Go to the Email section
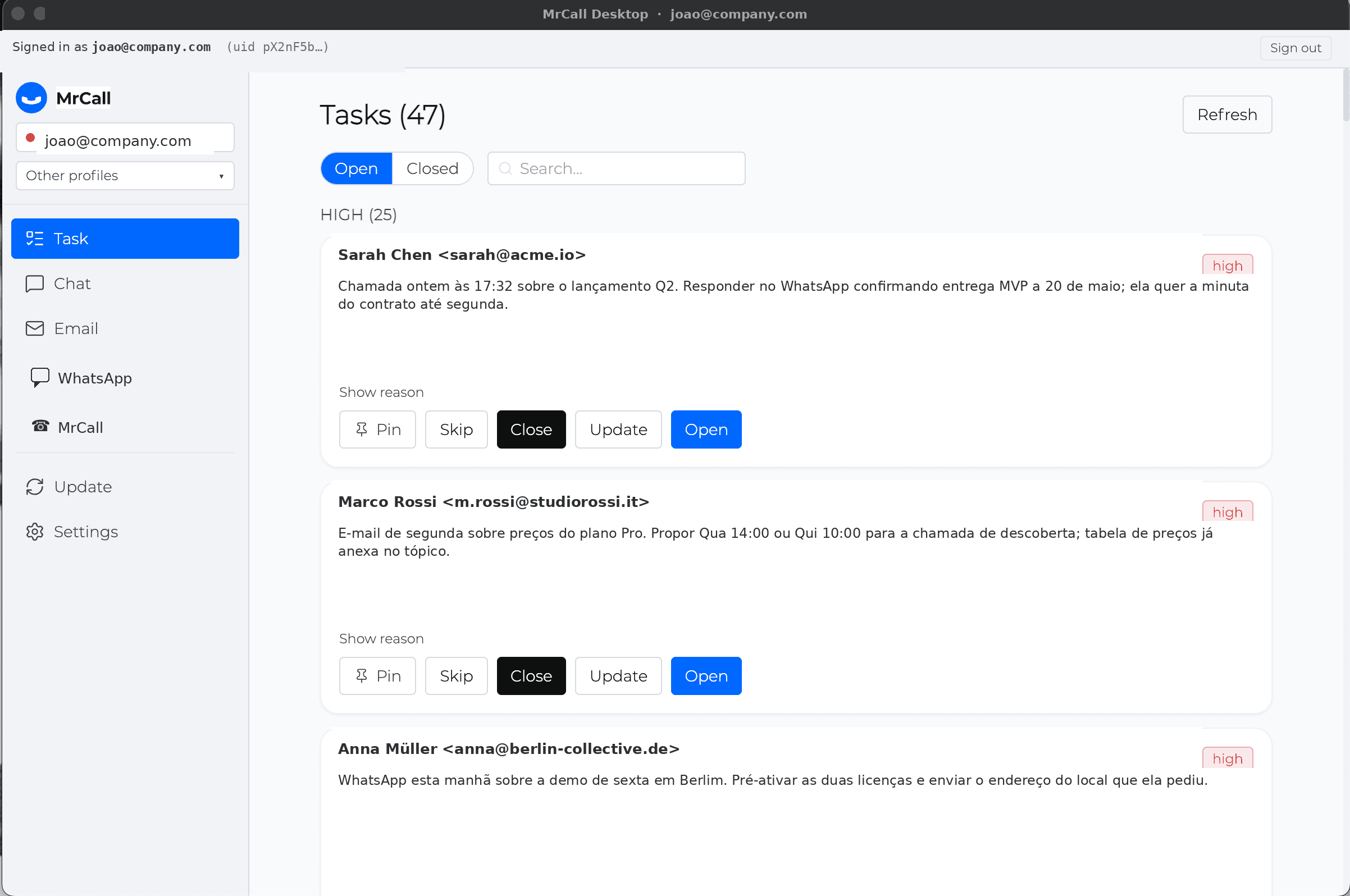This screenshot has height=896, width=1350. point(125,328)
